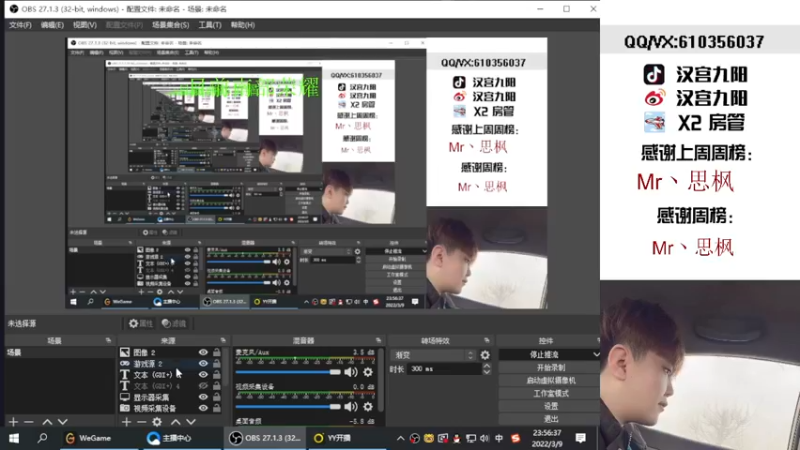
Task: Expand the 停止推流 dropdown arrow
Action: point(596,354)
